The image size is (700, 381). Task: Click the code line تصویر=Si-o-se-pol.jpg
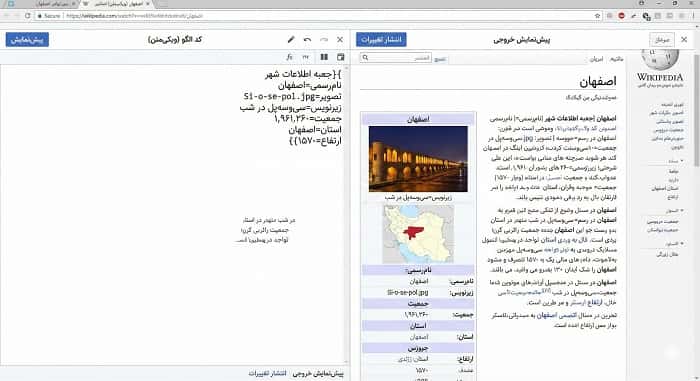(x=293, y=96)
